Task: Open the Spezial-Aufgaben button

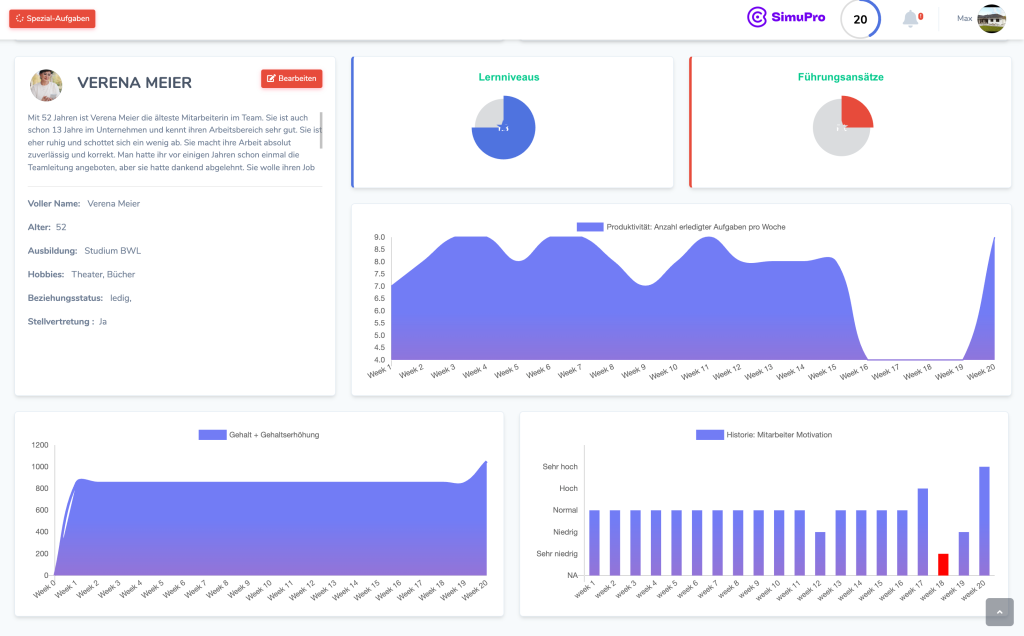Action: 52,18
